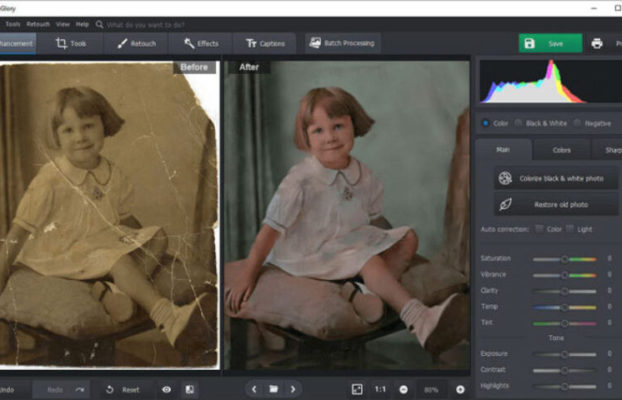Click the search magnifier icon
Viewport: 622px width, 400px height.
(x=100, y=25)
